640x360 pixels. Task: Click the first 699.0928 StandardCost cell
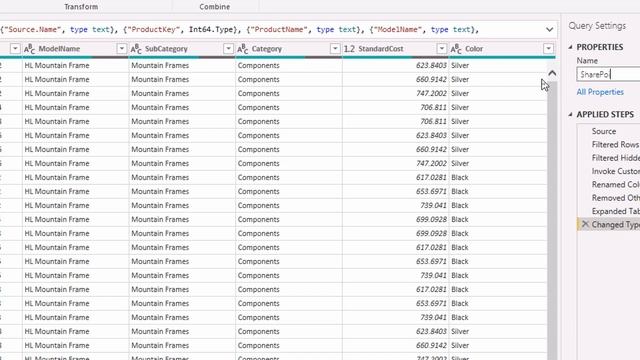[395, 219]
